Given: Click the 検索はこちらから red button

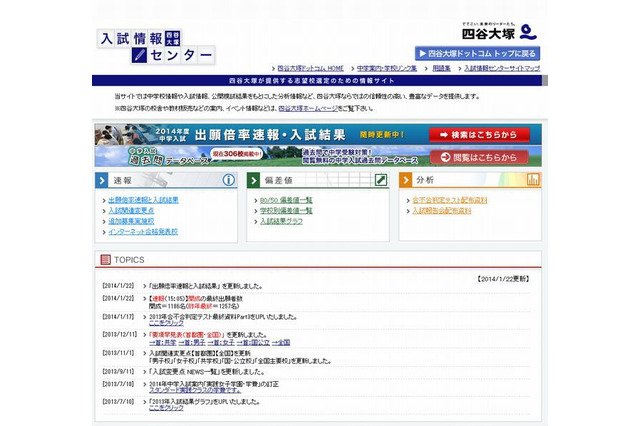Looking at the screenshot, I should (479, 135).
